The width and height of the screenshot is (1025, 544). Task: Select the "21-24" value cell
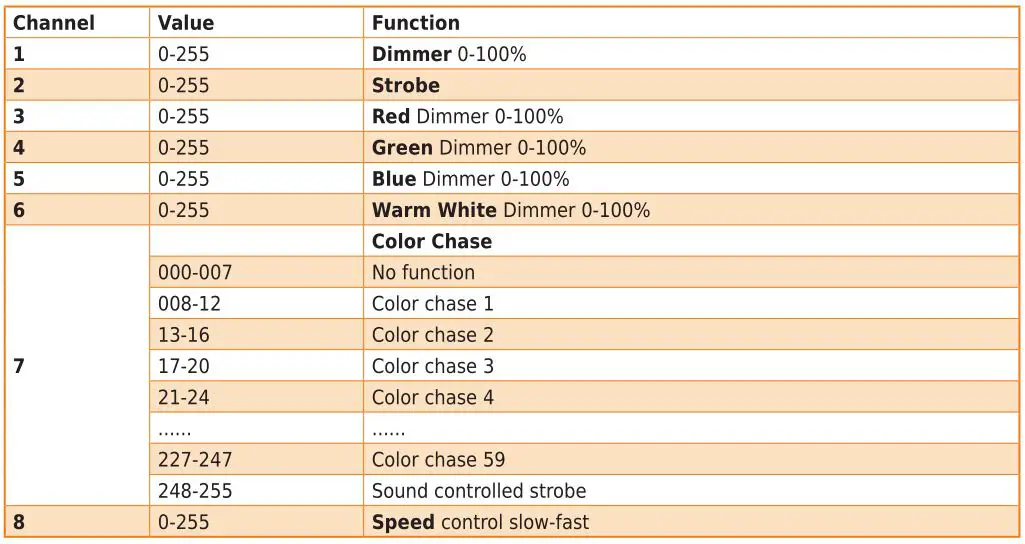pyautogui.click(x=184, y=397)
